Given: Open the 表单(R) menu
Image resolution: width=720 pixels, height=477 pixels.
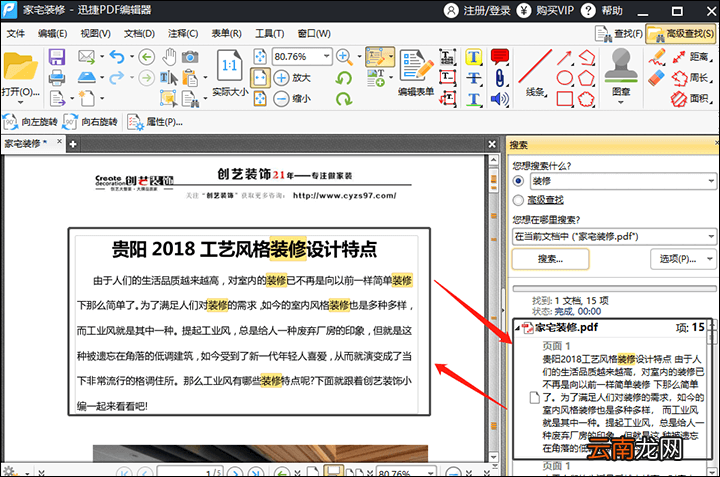Looking at the screenshot, I should (226, 34).
